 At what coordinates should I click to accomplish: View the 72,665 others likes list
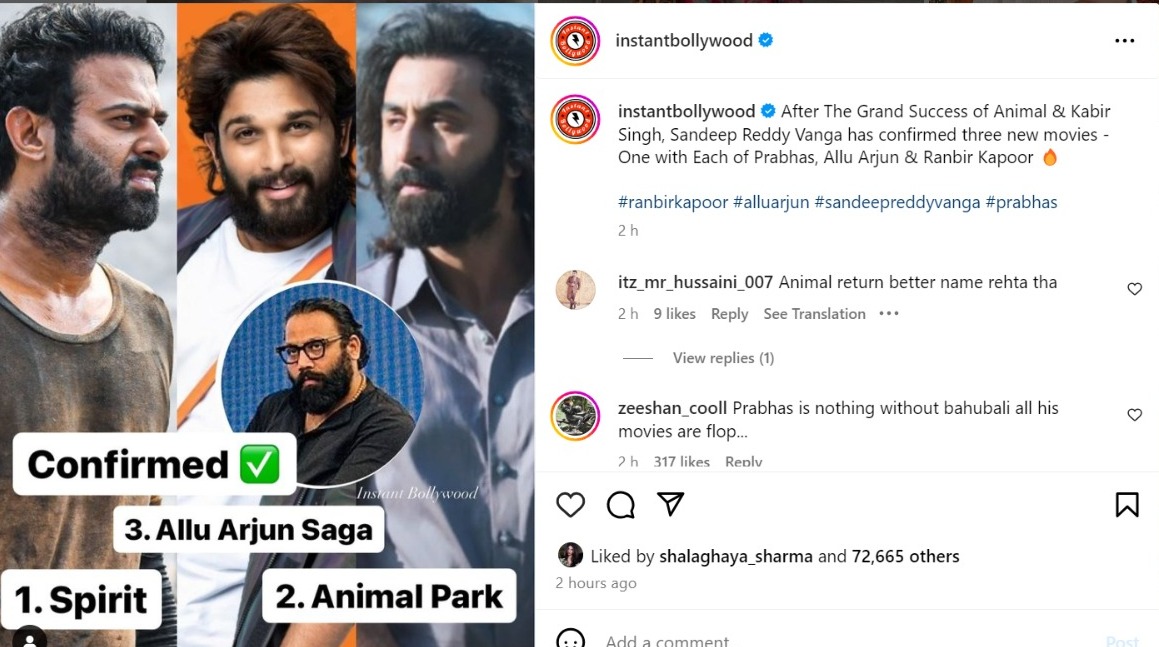[x=905, y=556]
